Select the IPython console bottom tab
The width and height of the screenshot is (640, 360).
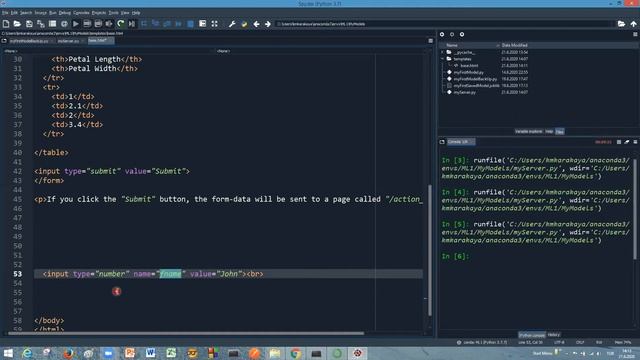tap(531, 335)
